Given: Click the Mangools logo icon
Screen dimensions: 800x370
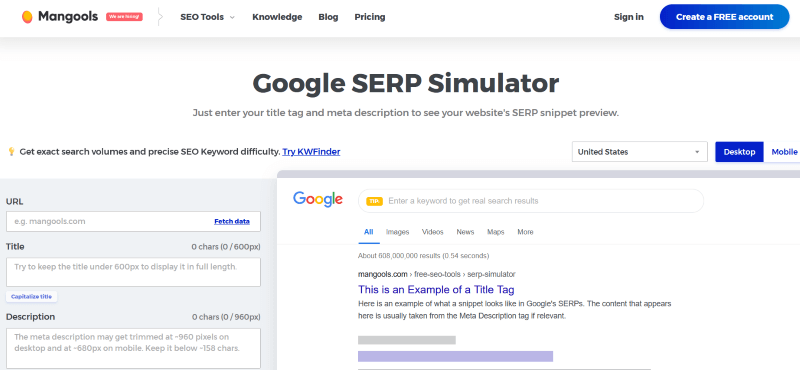Looking at the screenshot, I should (x=27, y=17).
